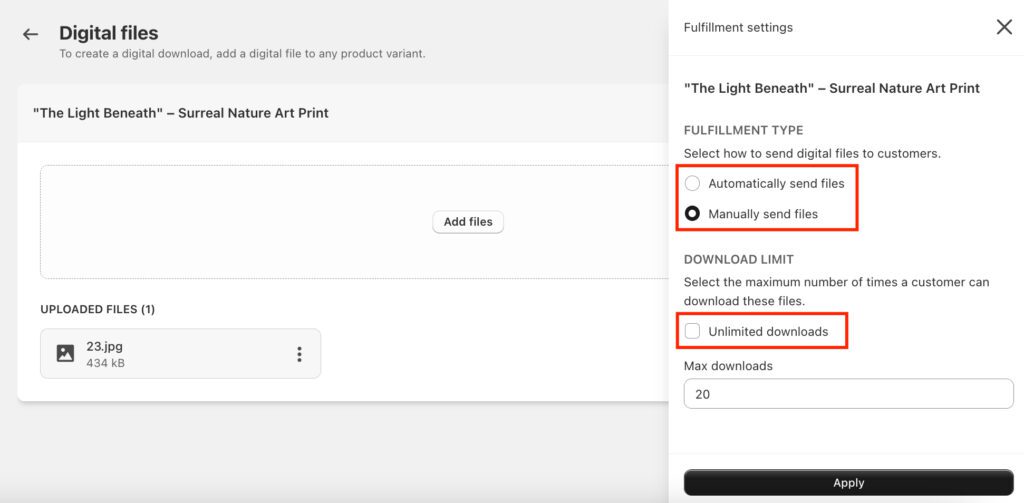1024x503 pixels.
Task: Click the DOWNLOAD LIMIT section heading
Action: click(738, 260)
